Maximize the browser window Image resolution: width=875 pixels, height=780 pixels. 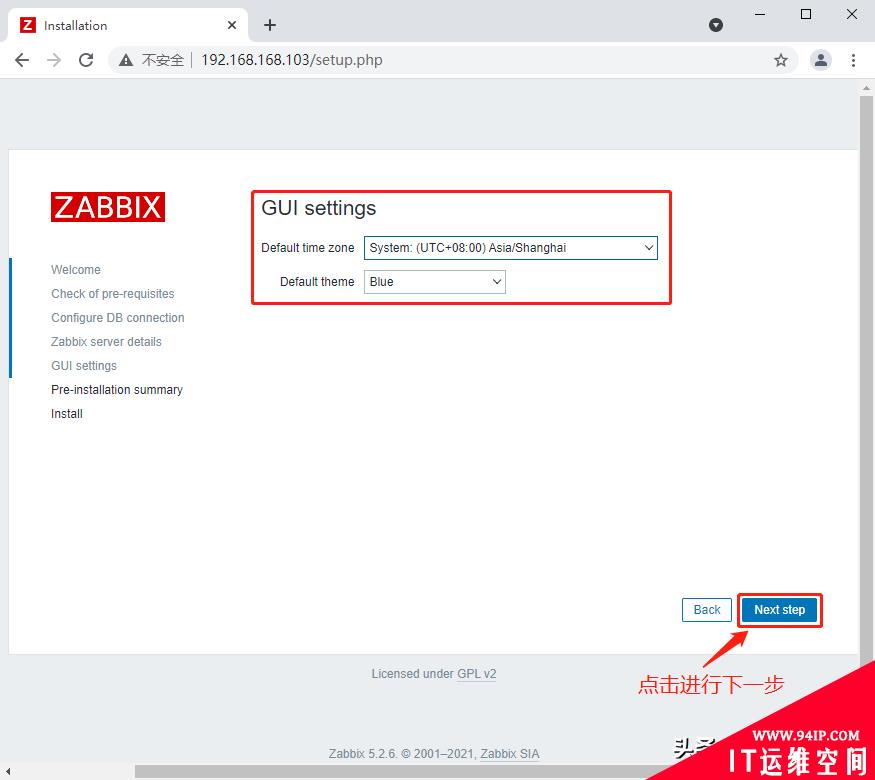click(x=806, y=15)
